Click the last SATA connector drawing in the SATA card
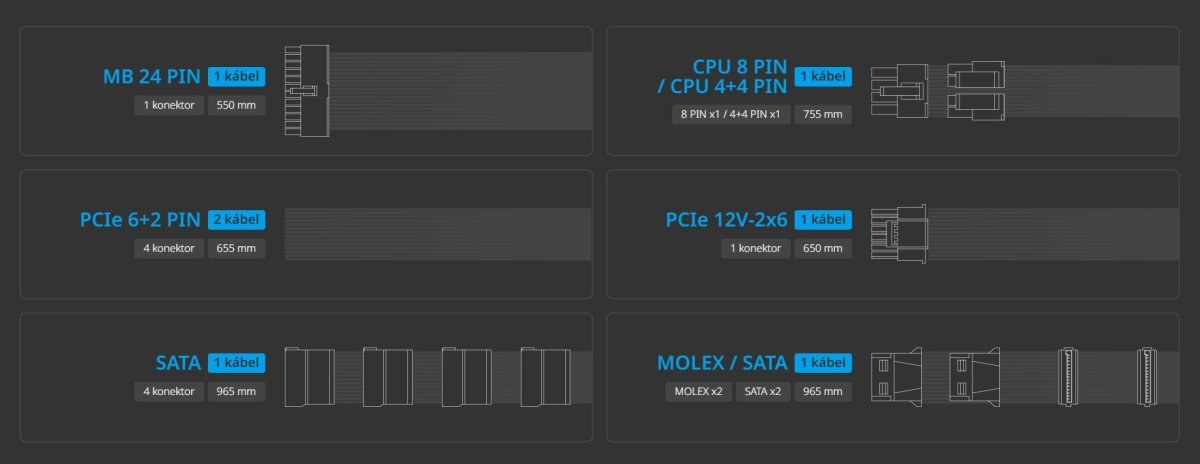The width and height of the screenshot is (1200, 464). tap(545, 377)
